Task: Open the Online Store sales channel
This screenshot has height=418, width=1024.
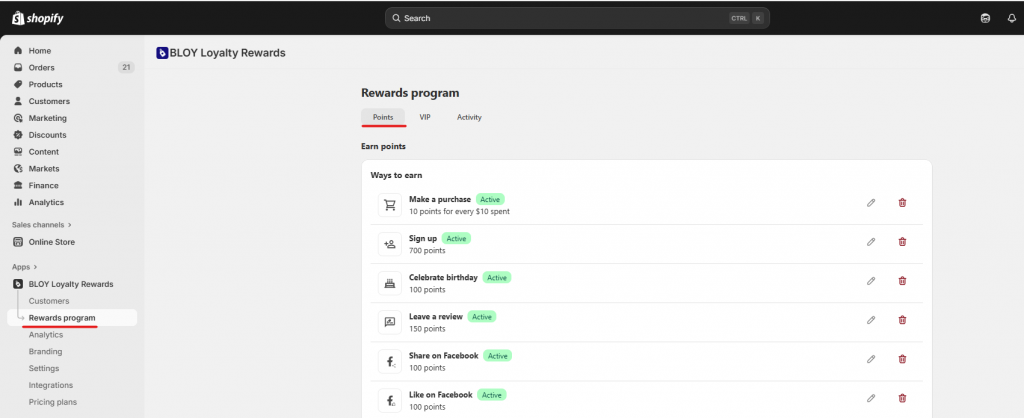Action: click(51, 242)
